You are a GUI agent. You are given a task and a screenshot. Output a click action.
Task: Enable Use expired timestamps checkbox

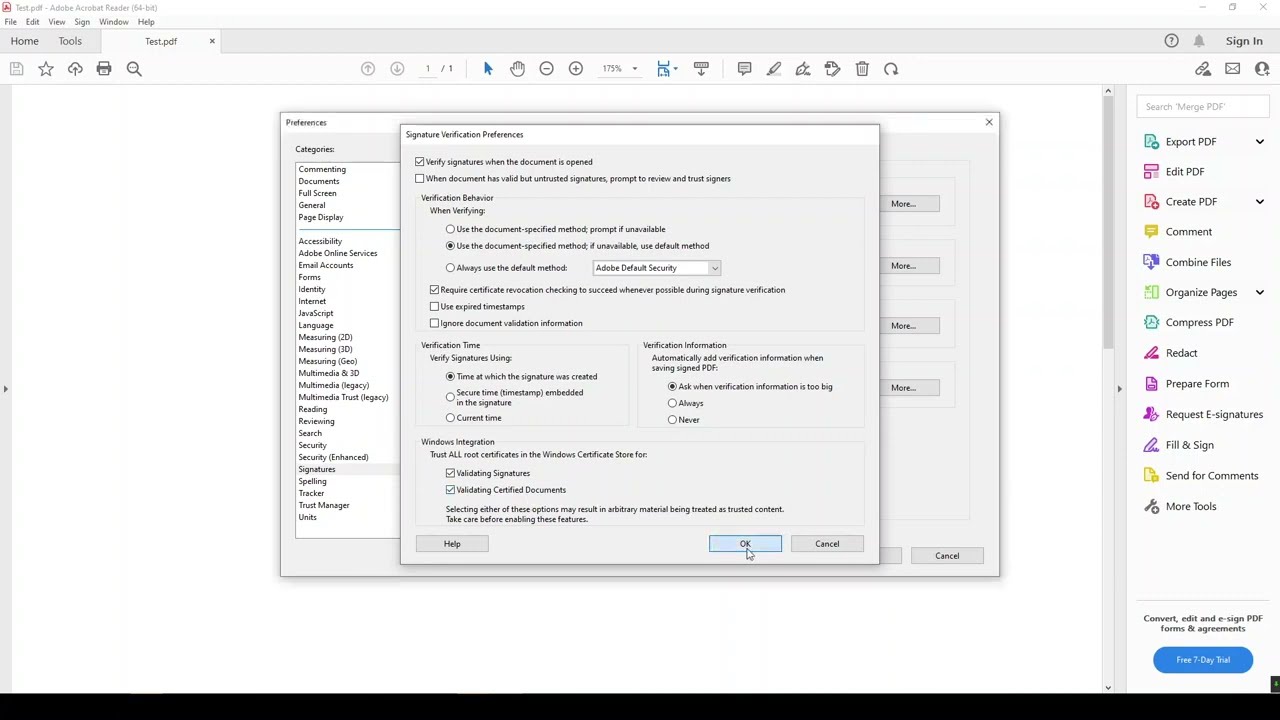point(435,307)
